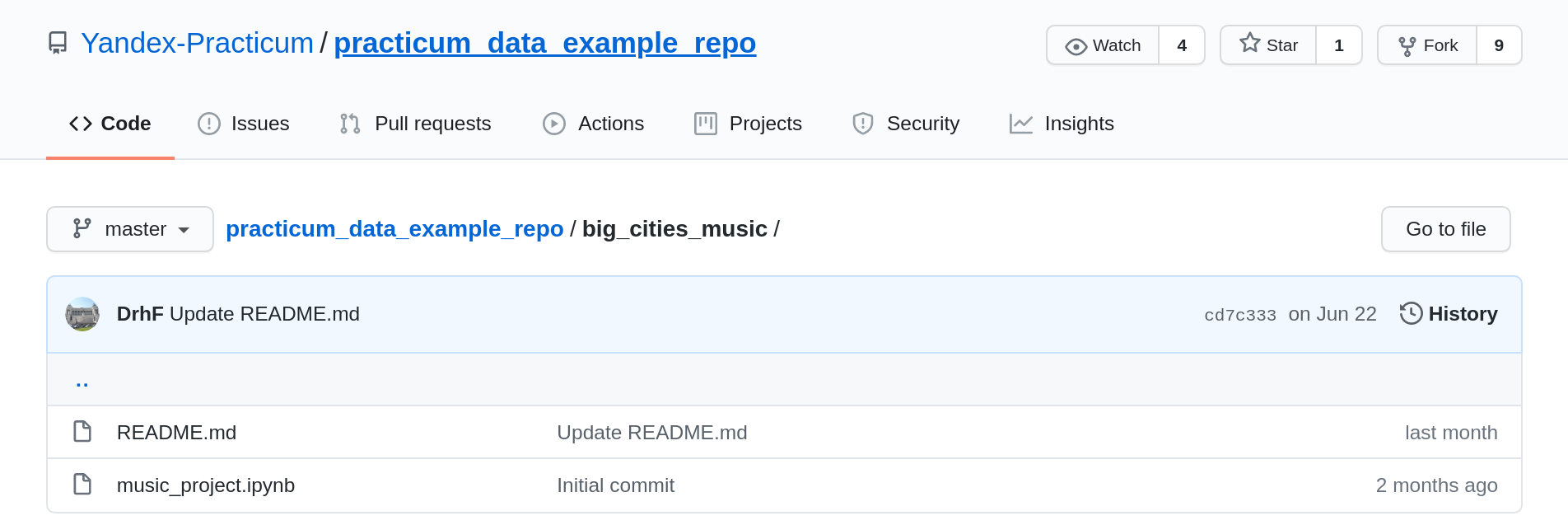Fork the repository
This screenshot has height=525, width=1568.
1427,45
